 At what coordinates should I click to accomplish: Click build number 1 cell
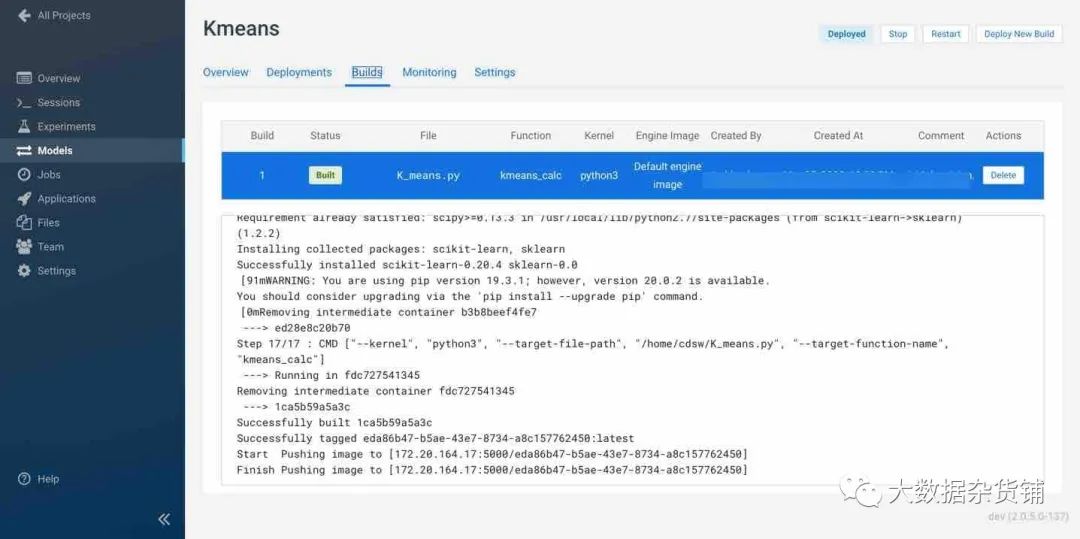point(262,176)
